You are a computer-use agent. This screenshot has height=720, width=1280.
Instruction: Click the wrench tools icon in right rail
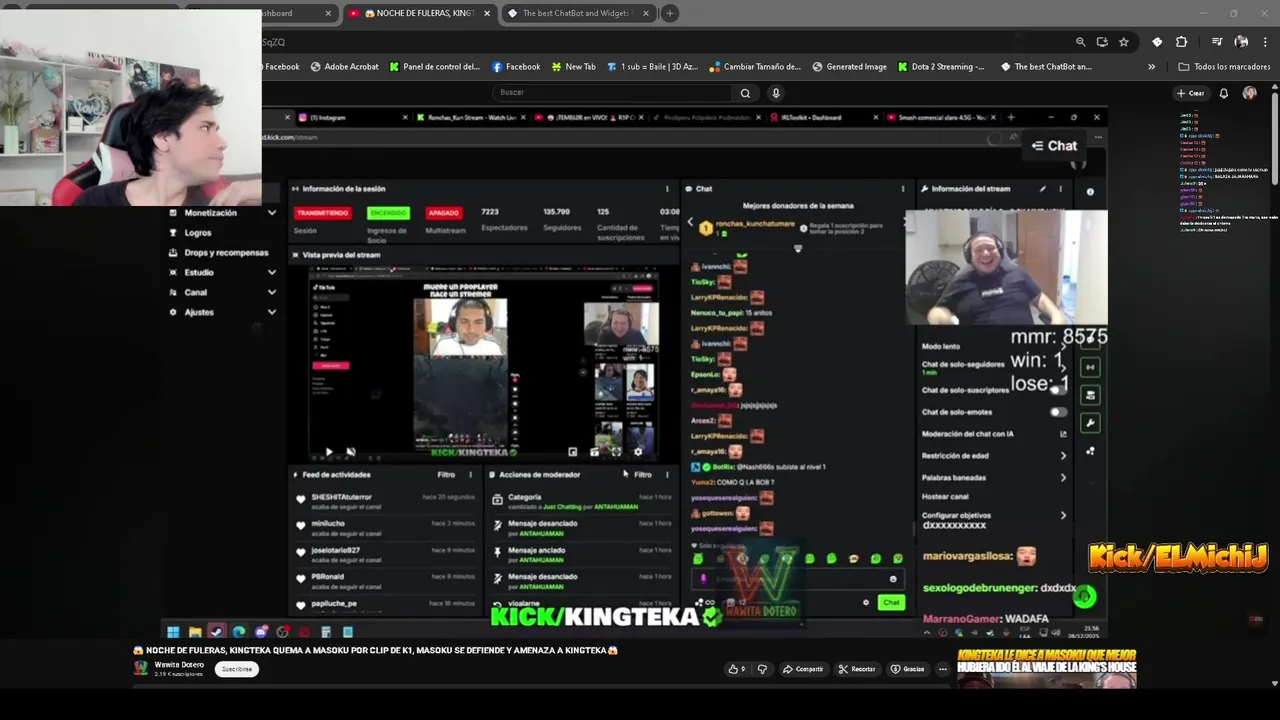pos(1090,423)
